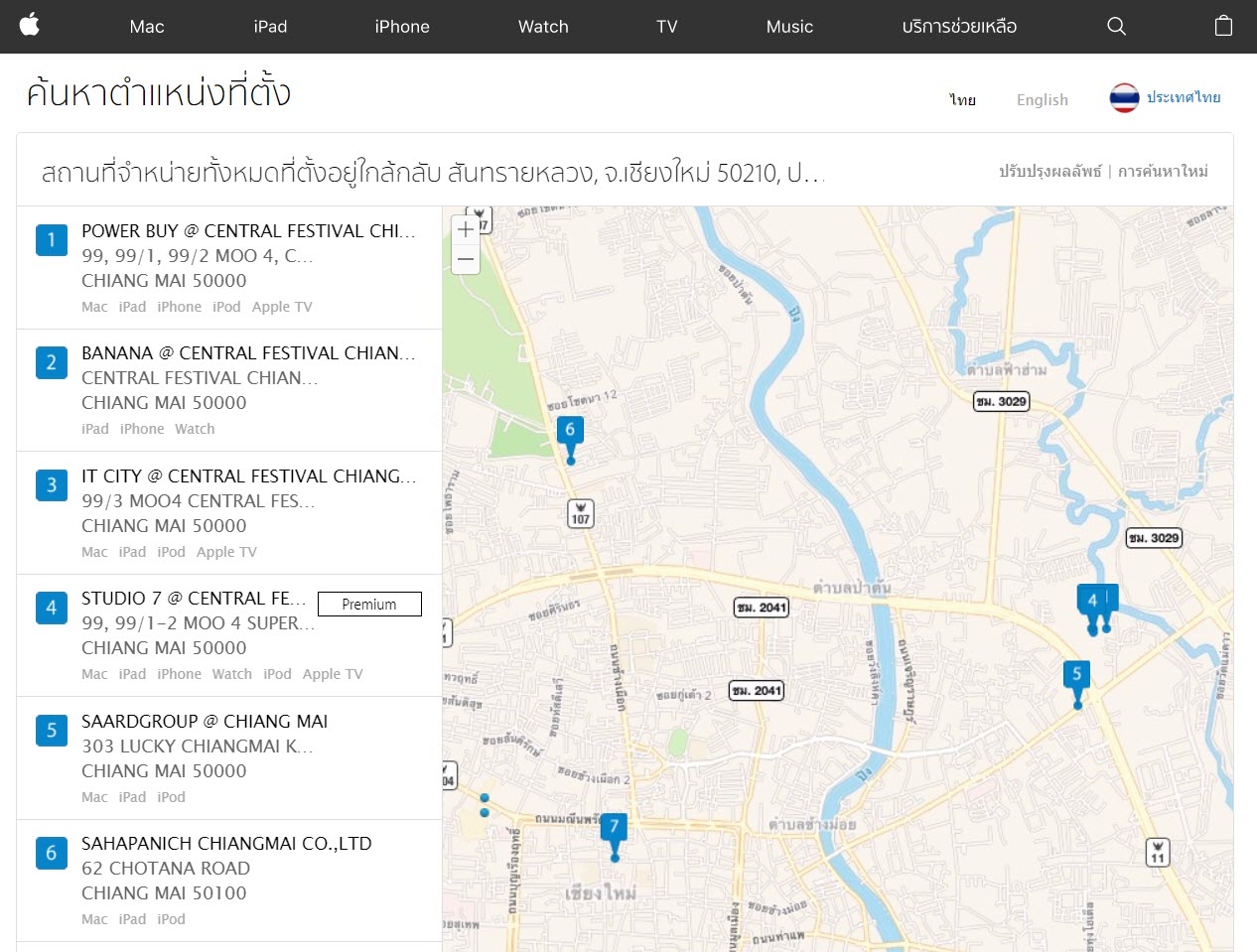
Task: Go to the iPhone section
Action: tap(402, 27)
